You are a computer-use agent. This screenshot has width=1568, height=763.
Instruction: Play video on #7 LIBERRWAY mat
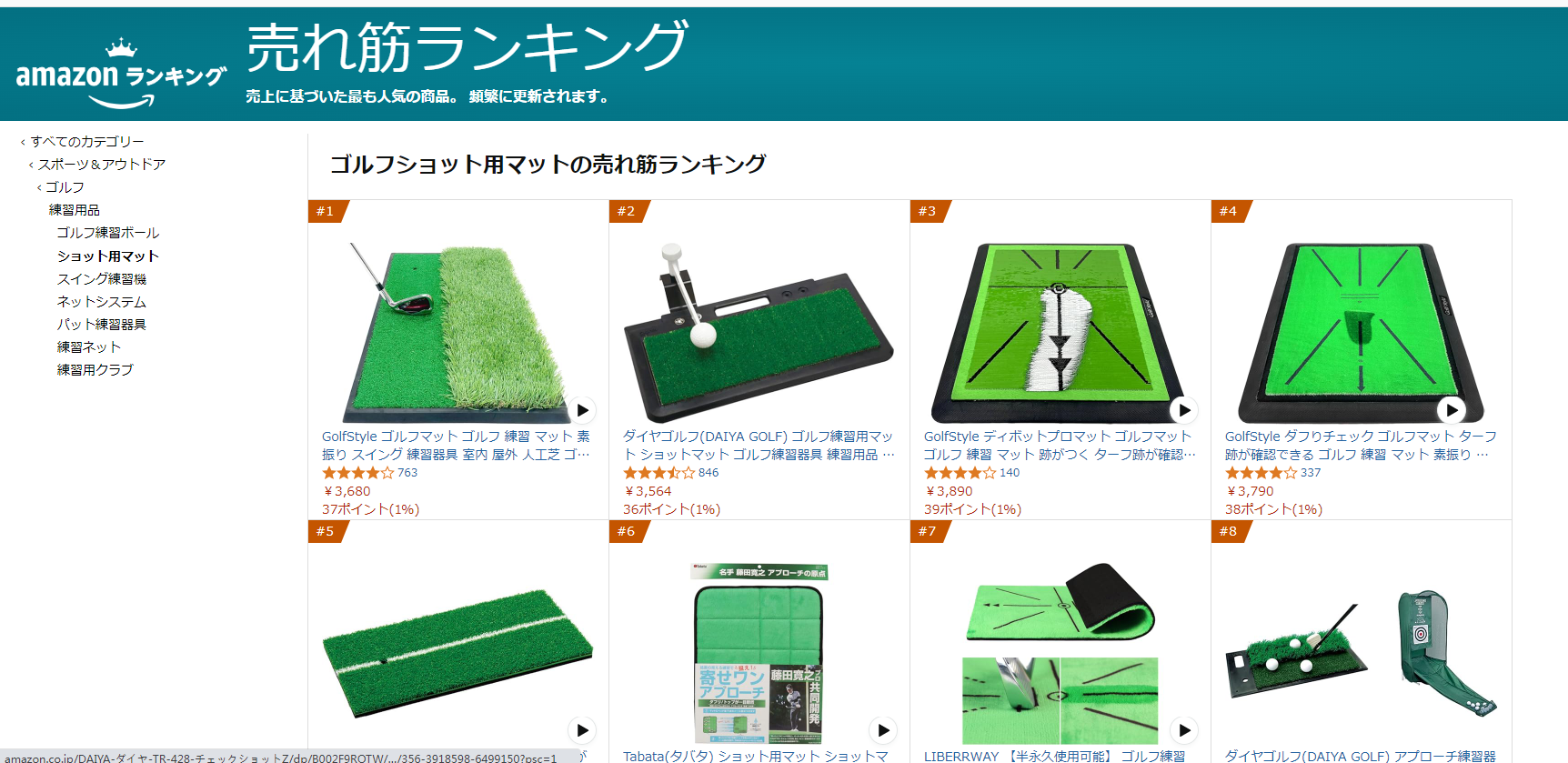coord(1184,730)
